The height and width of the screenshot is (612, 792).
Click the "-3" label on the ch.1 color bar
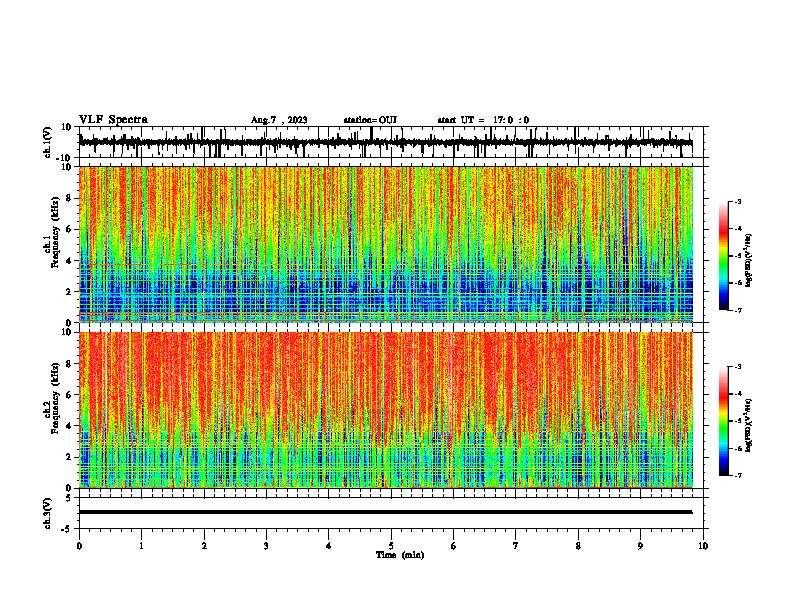coord(738,201)
